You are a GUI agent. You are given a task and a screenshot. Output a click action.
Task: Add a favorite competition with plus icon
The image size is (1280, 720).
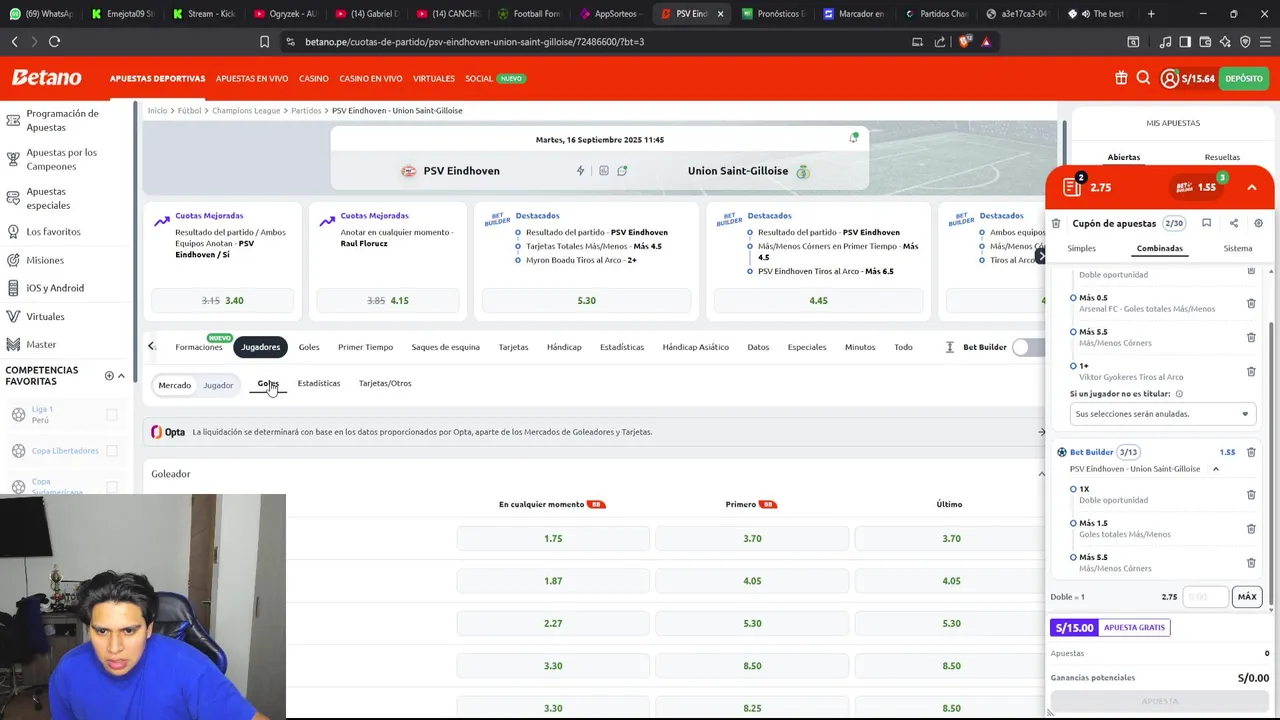point(109,376)
